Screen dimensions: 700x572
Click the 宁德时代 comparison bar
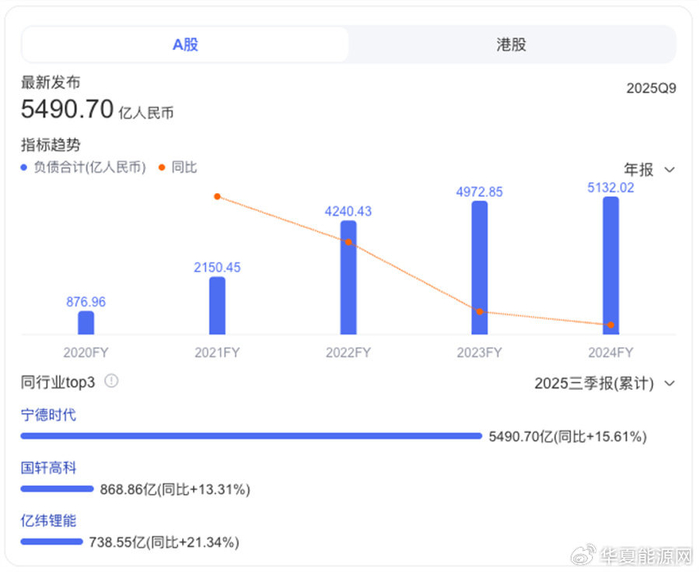(251, 436)
